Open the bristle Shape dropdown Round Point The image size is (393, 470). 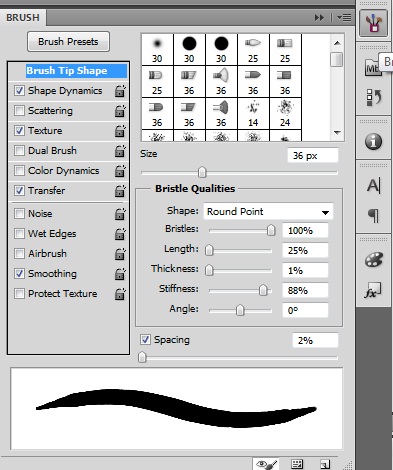(x=268, y=211)
